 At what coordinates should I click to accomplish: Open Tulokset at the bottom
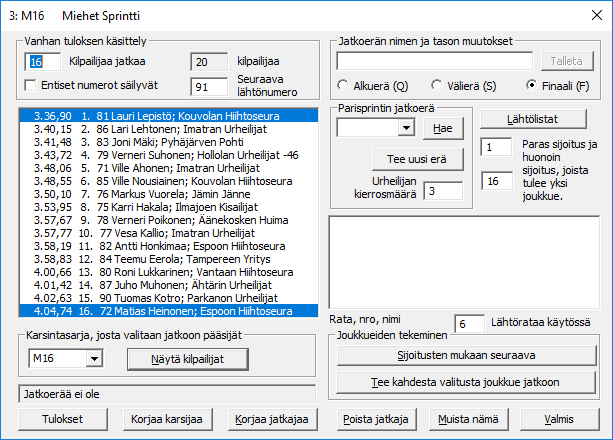60,417
